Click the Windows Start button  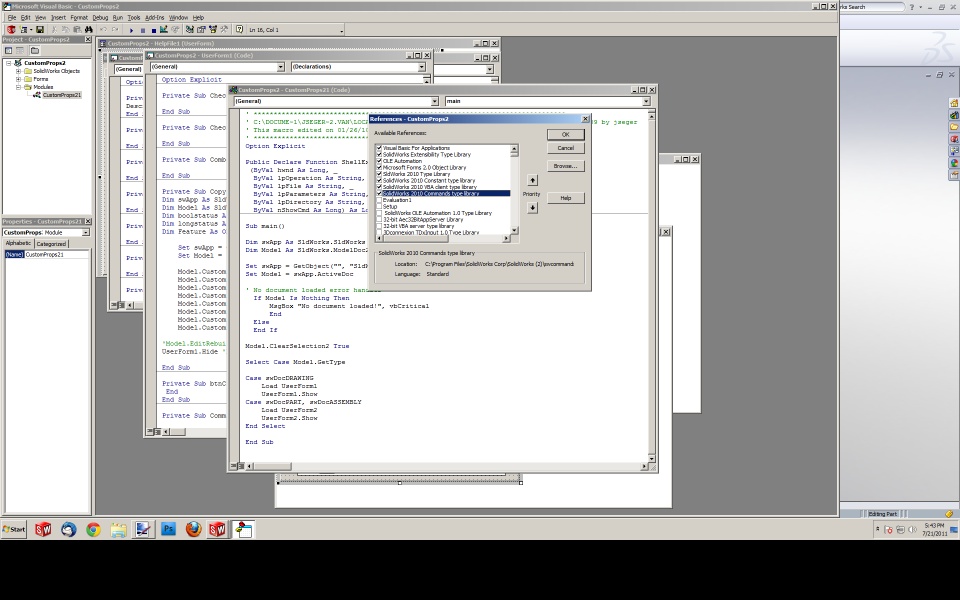coord(13,530)
